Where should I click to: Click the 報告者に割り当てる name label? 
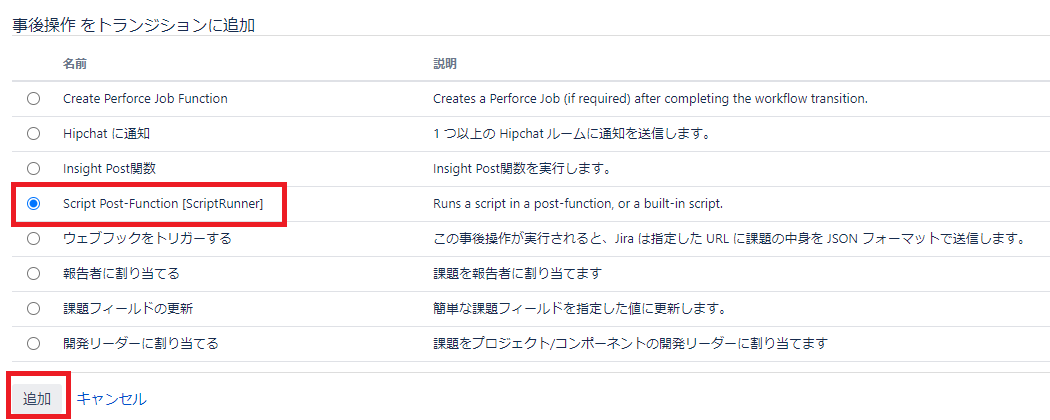pyautogui.click(x=121, y=273)
